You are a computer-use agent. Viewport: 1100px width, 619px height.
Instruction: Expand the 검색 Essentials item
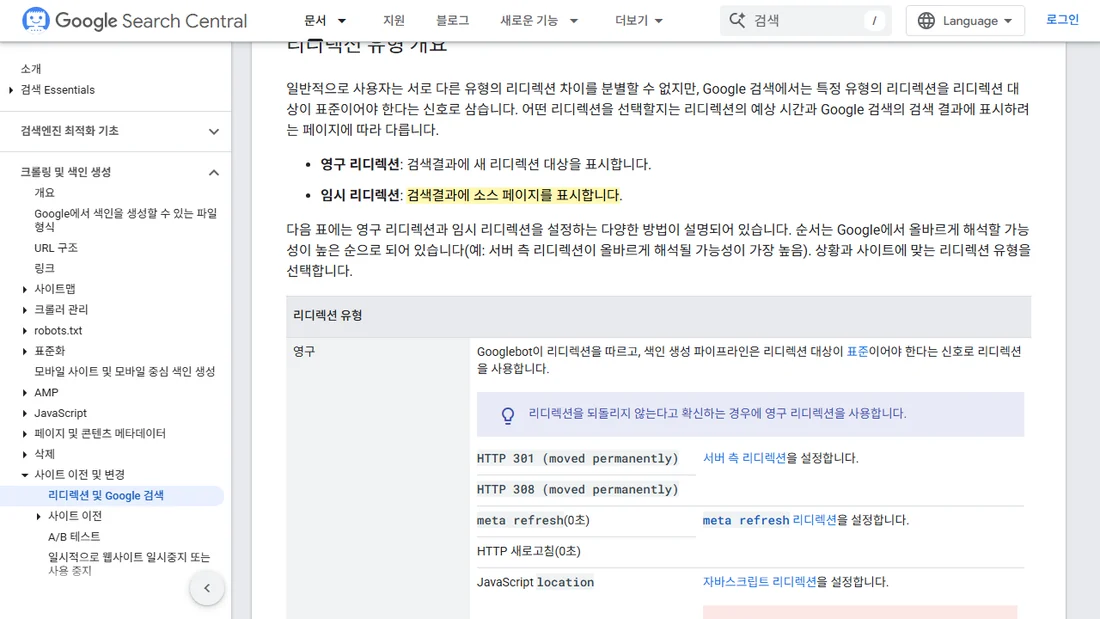pyautogui.click(x=11, y=90)
